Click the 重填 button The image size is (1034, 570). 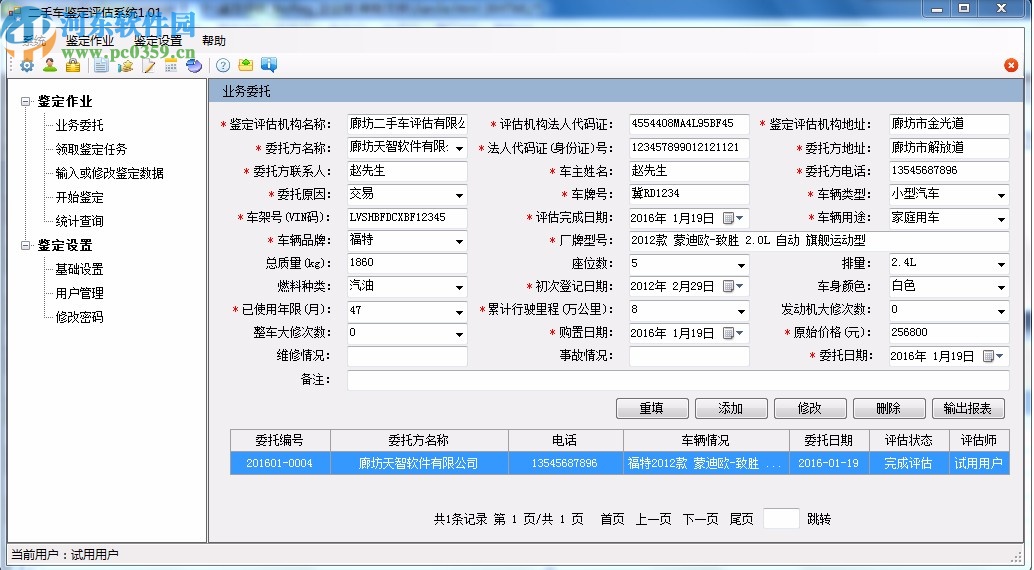click(652, 408)
